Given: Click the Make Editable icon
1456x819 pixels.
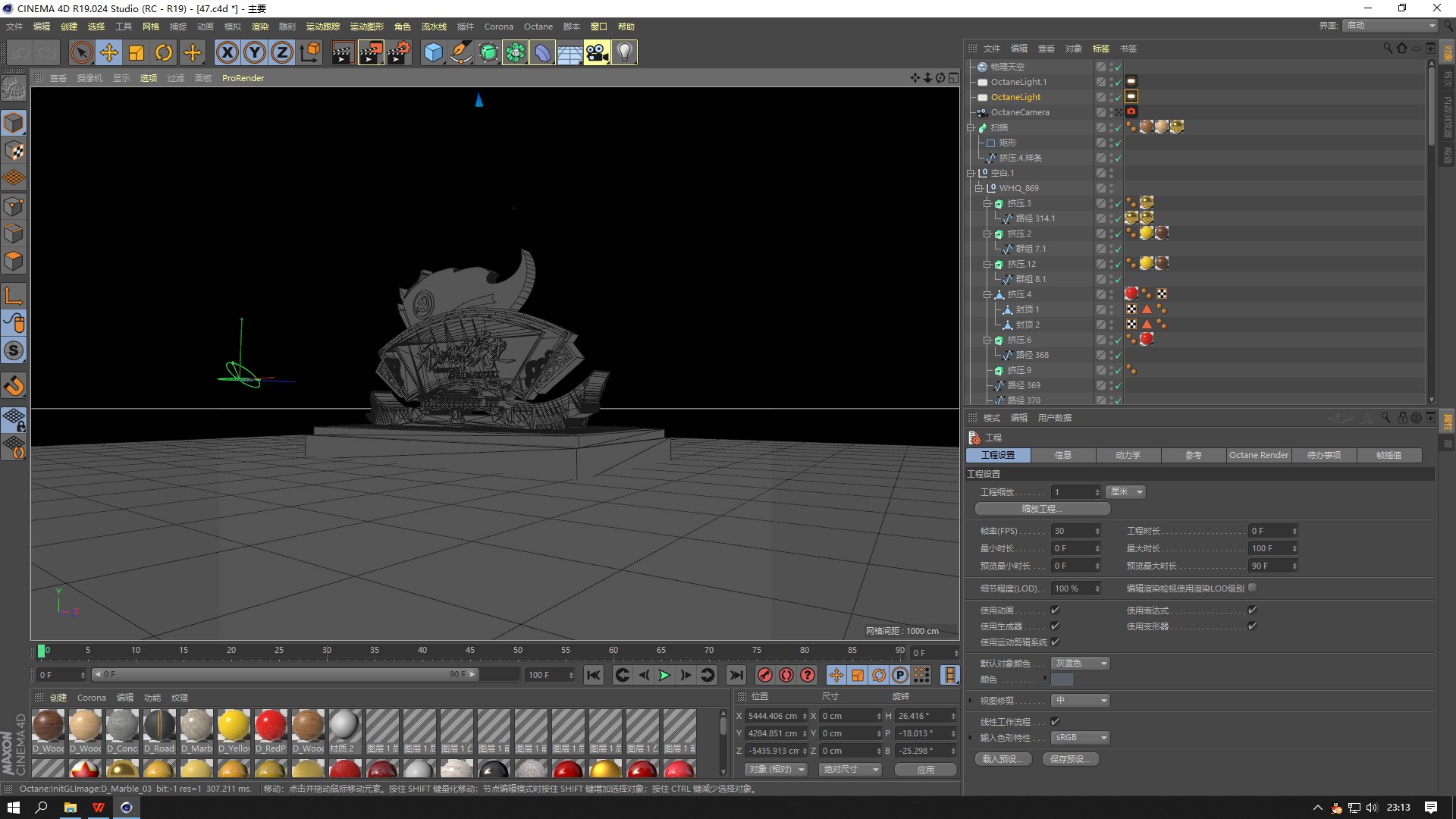Looking at the screenshot, I should tap(14, 89).
